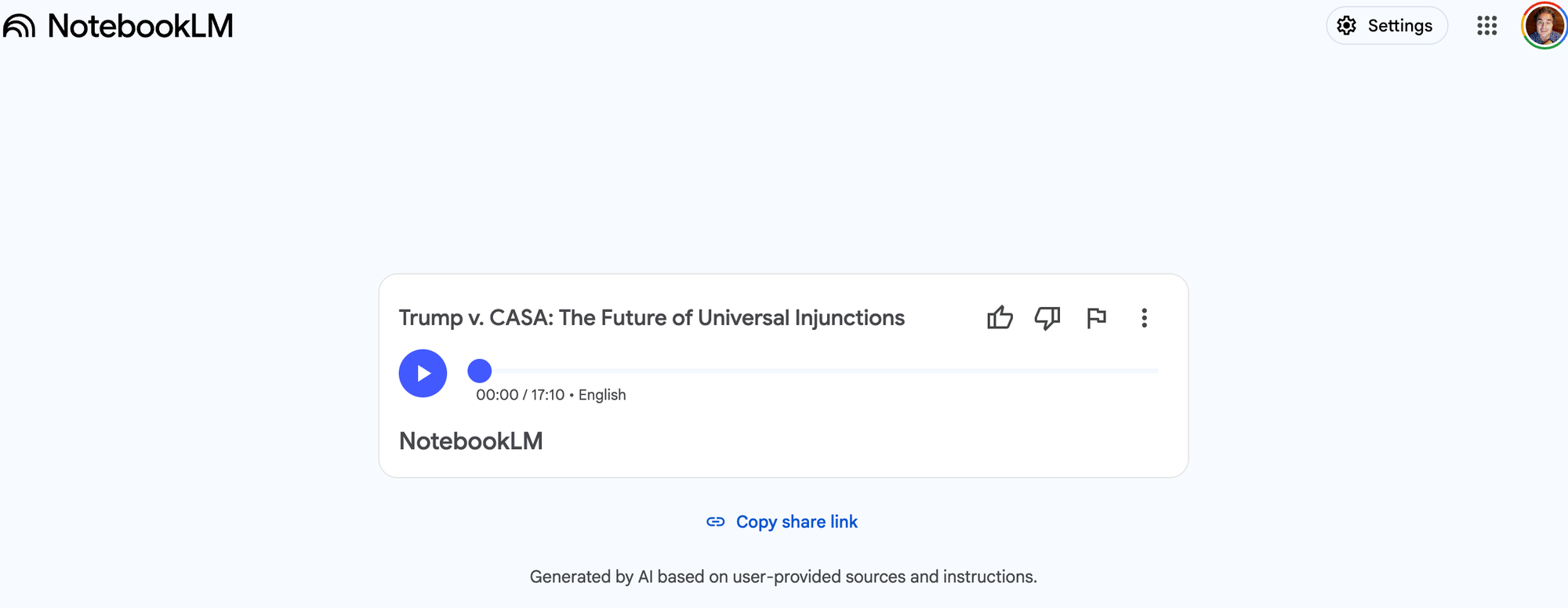This screenshot has height=608, width=1568.
Task: Click the NotebookLM wordmark in the header
Action: coord(140,26)
